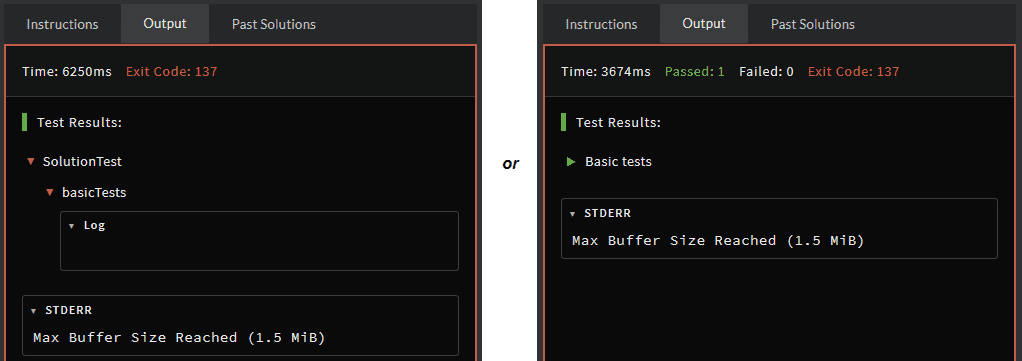This screenshot has width=1022, height=361.
Task: Click 'Time: 6250ms' text
Action: [x=66, y=71]
